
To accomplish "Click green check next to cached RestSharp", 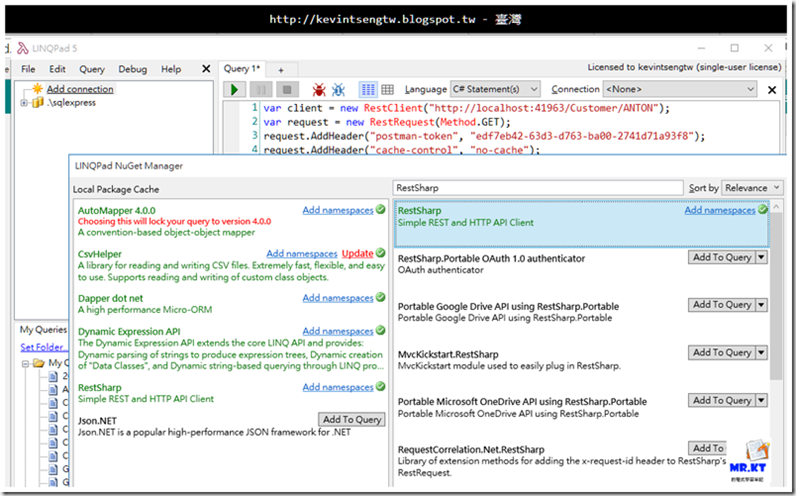I will [380, 386].
